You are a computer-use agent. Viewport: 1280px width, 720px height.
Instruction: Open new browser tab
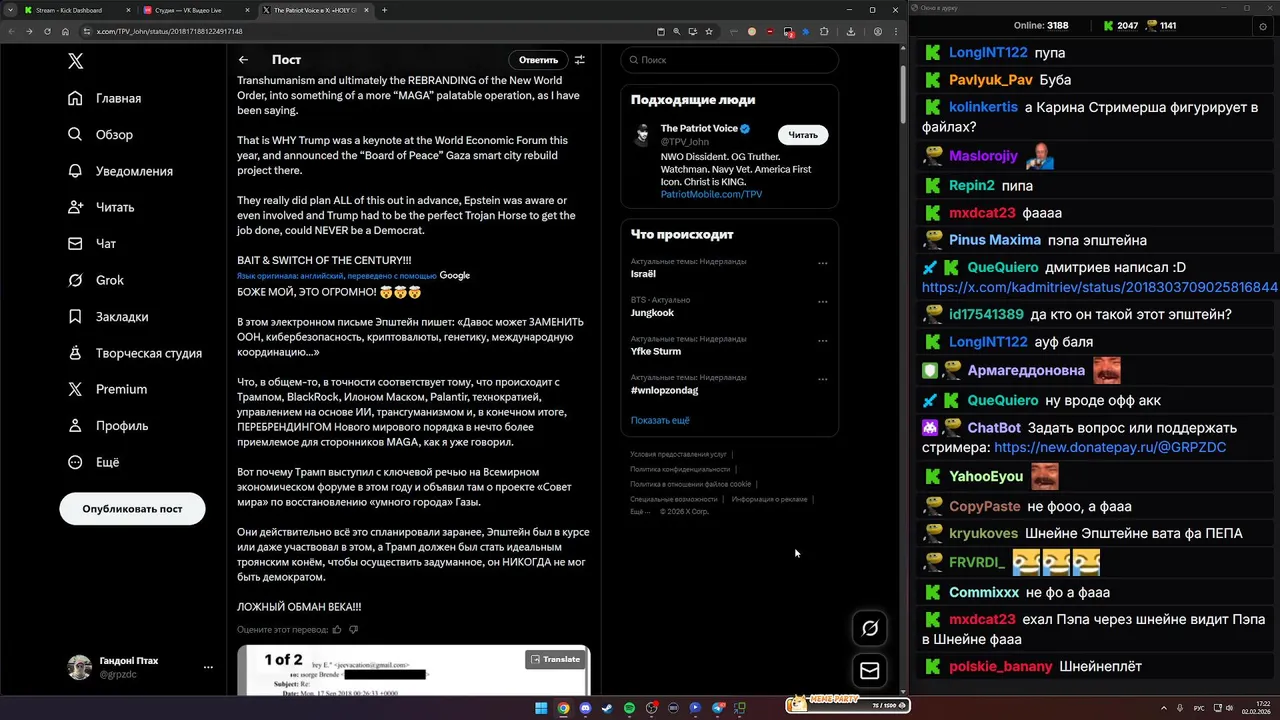[384, 10]
